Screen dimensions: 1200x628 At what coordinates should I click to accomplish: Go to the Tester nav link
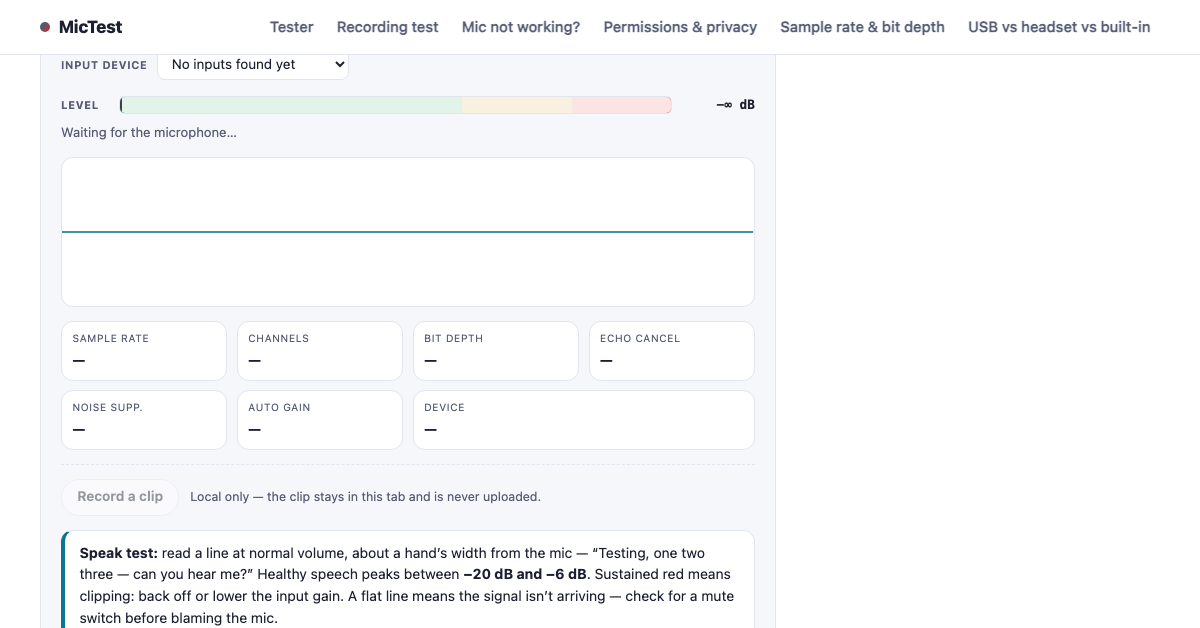pyautogui.click(x=292, y=27)
